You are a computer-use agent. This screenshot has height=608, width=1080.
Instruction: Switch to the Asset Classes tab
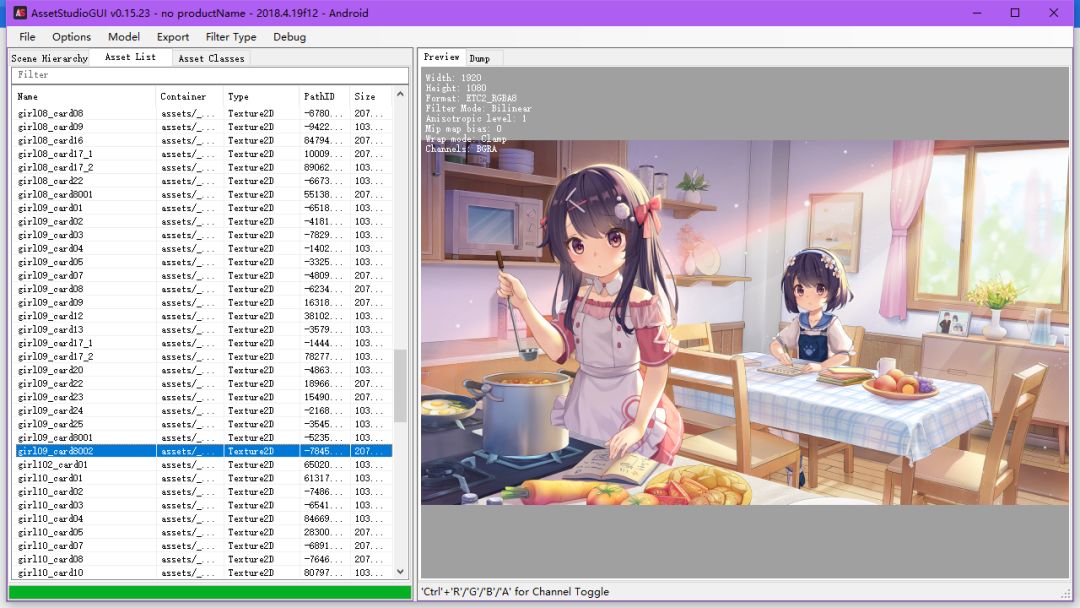pyautogui.click(x=211, y=58)
